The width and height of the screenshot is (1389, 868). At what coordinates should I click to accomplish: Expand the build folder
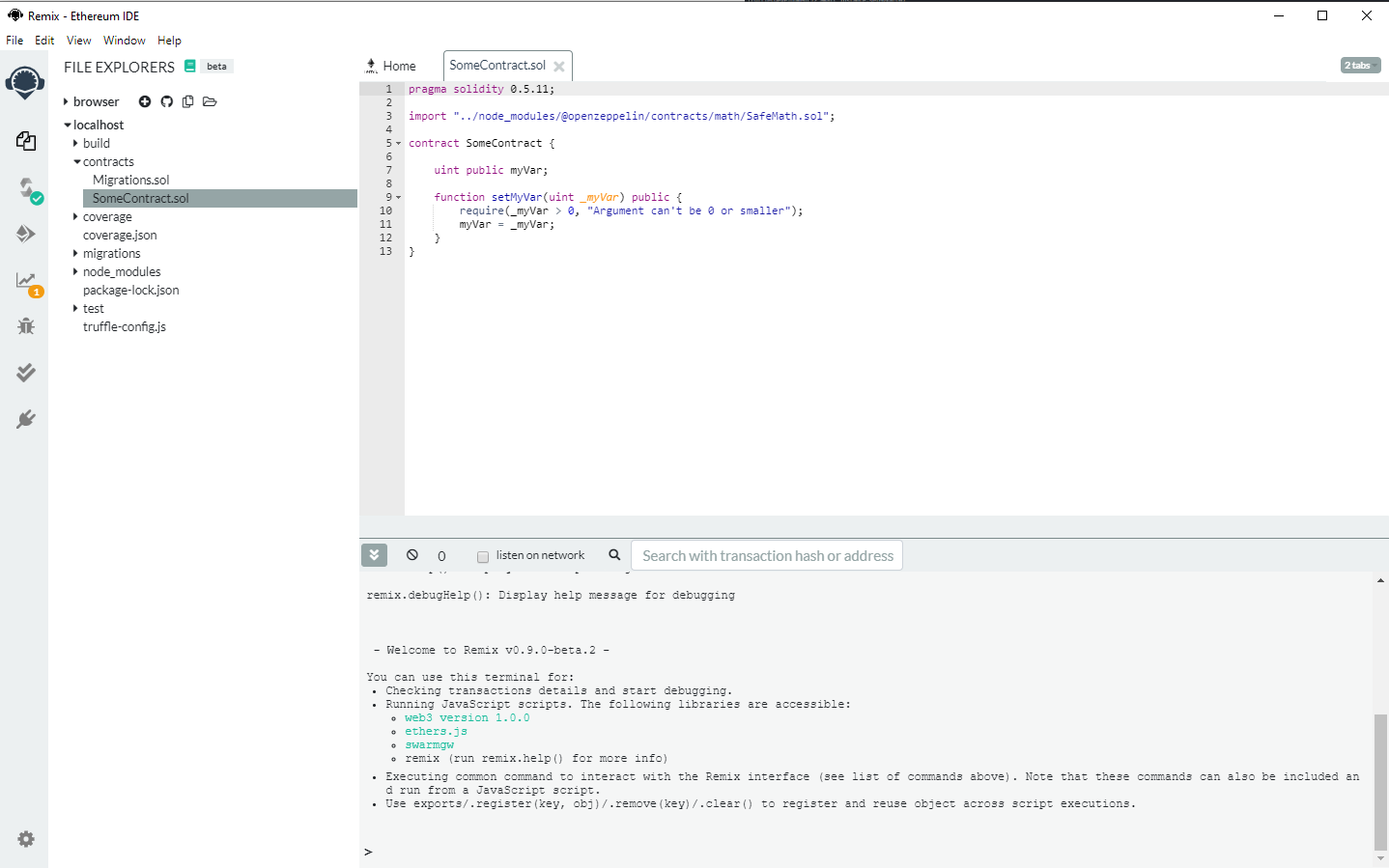click(75, 143)
